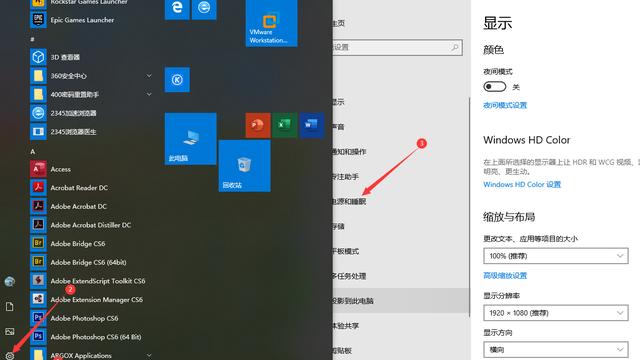Open advanced scaling settings link
The image size is (640, 360).
(x=505, y=276)
